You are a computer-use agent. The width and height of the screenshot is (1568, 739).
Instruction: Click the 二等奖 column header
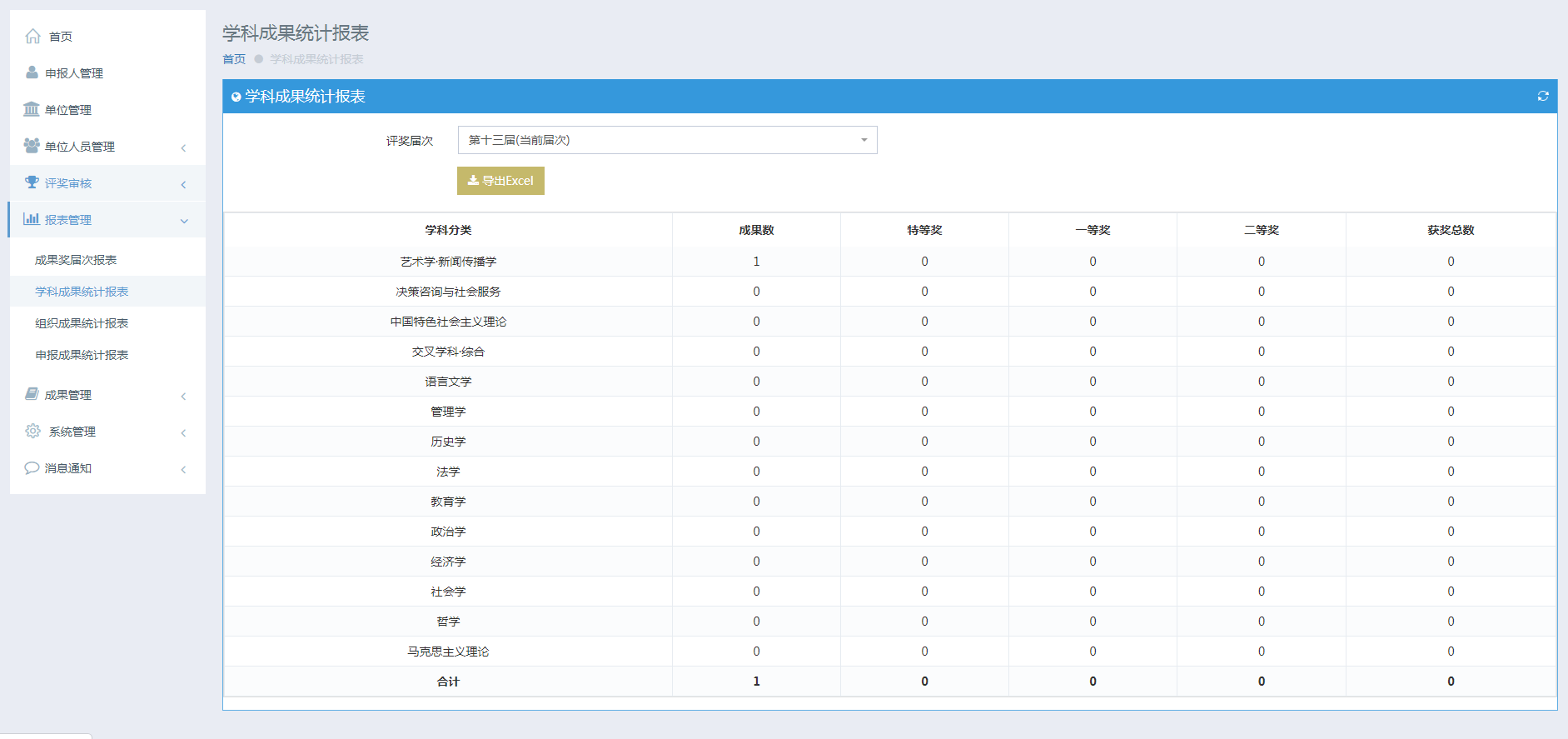(1262, 230)
